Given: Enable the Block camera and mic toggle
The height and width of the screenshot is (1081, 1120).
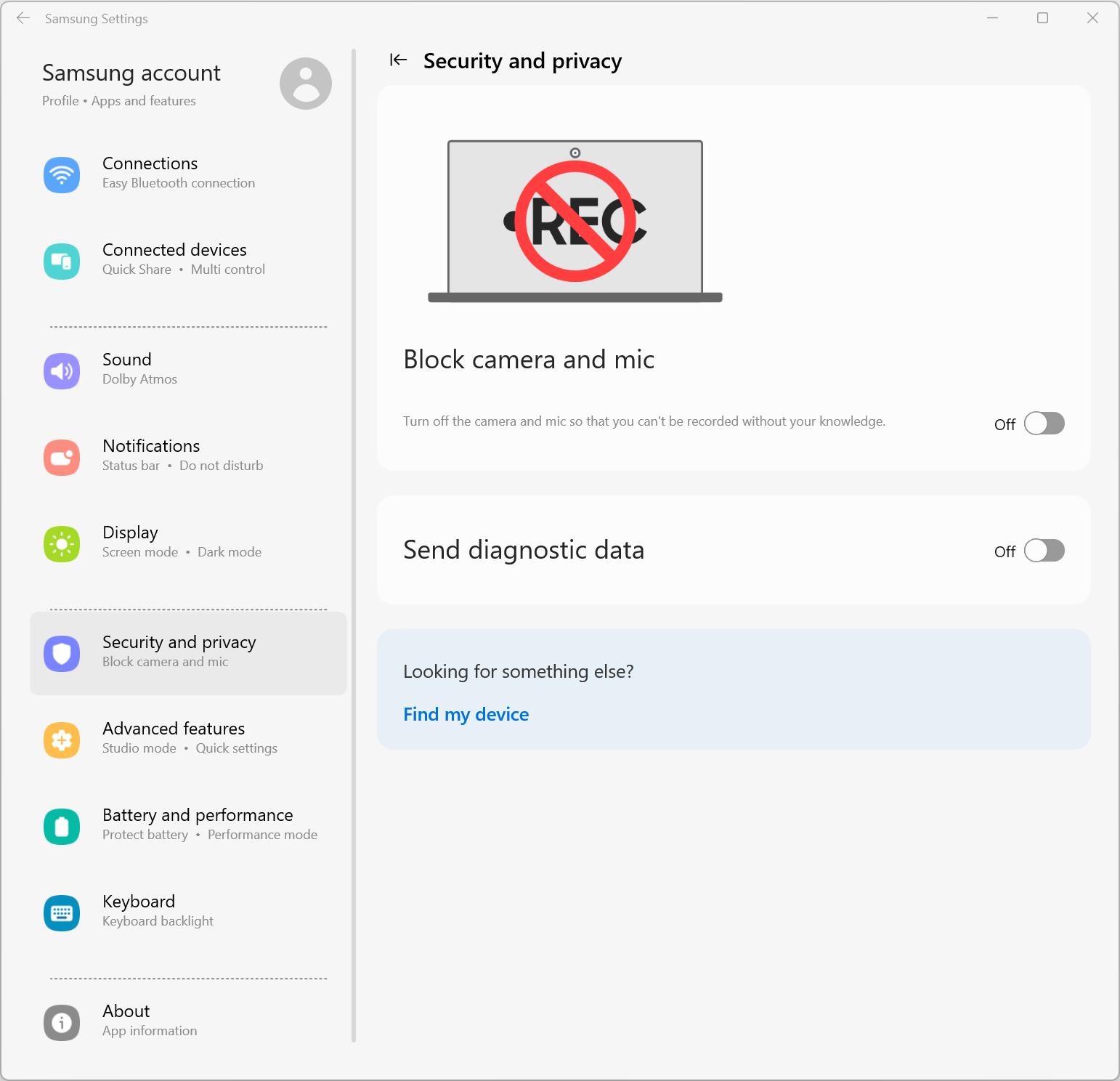Looking at the screenshot, I should pyautogui.click(x=1044, y=424).
